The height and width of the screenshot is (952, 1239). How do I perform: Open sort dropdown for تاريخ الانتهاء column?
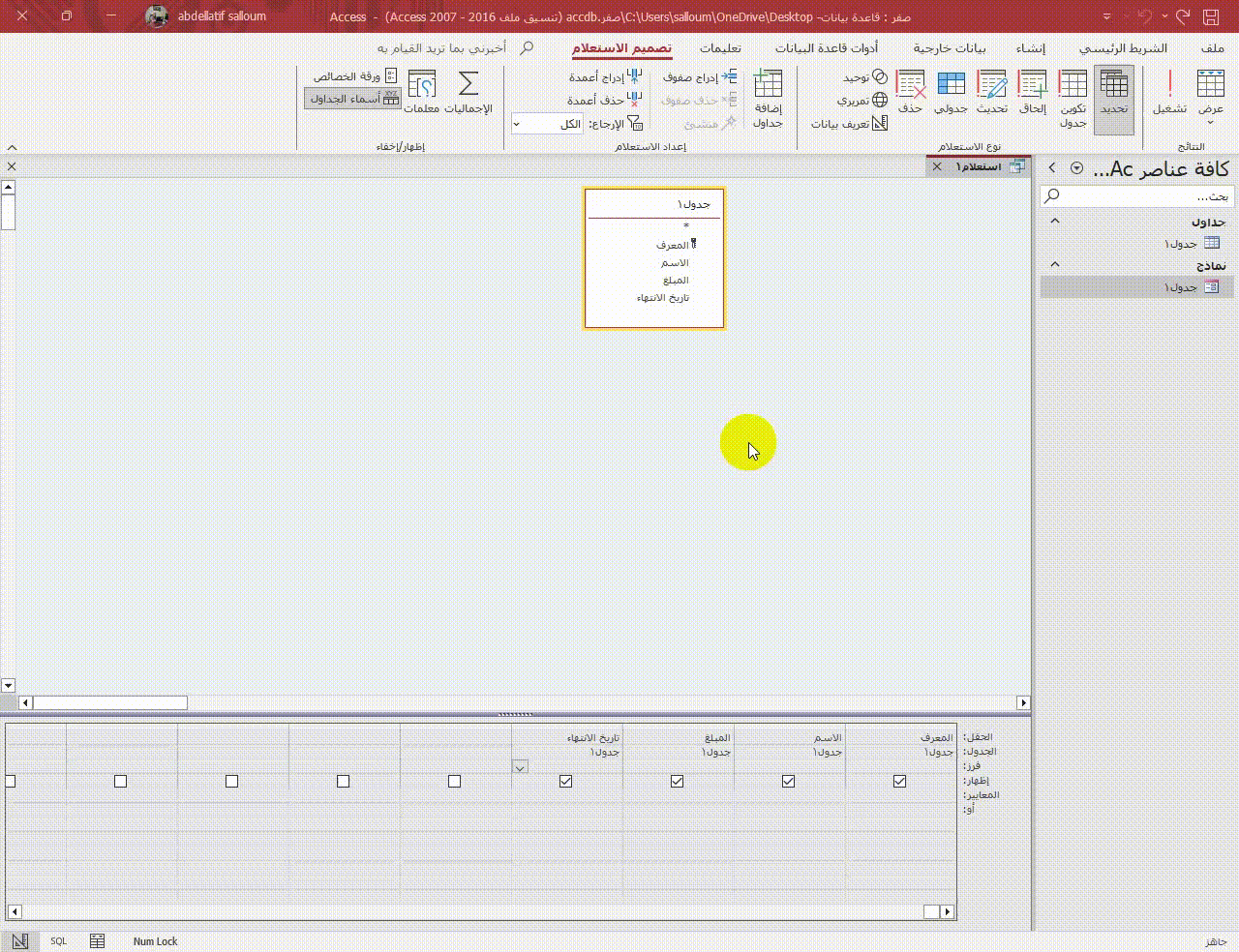tap(520, 767)
